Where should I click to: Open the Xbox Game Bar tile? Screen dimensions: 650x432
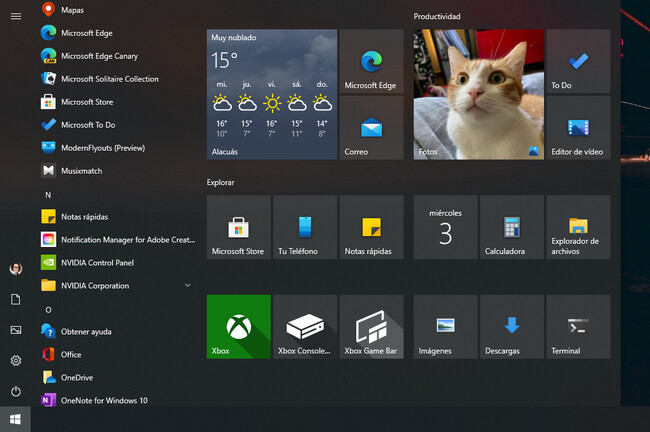click(x=371, y=327)
